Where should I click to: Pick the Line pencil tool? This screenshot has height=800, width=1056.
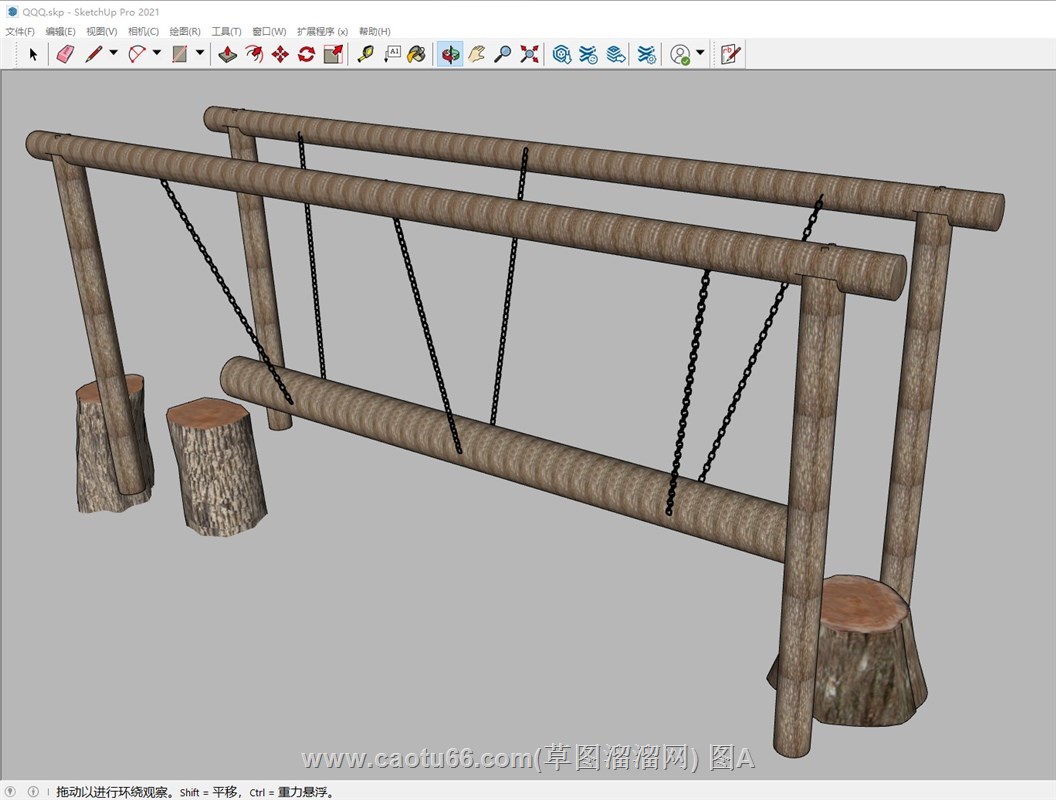click(x=94, y=54)
